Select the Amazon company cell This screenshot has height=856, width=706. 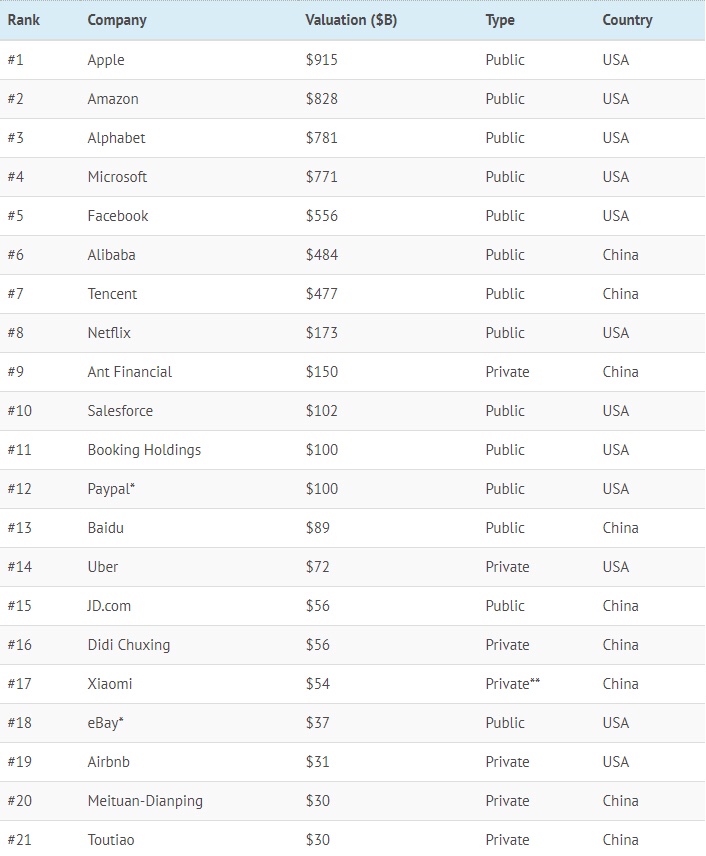(x=113, y=99)
